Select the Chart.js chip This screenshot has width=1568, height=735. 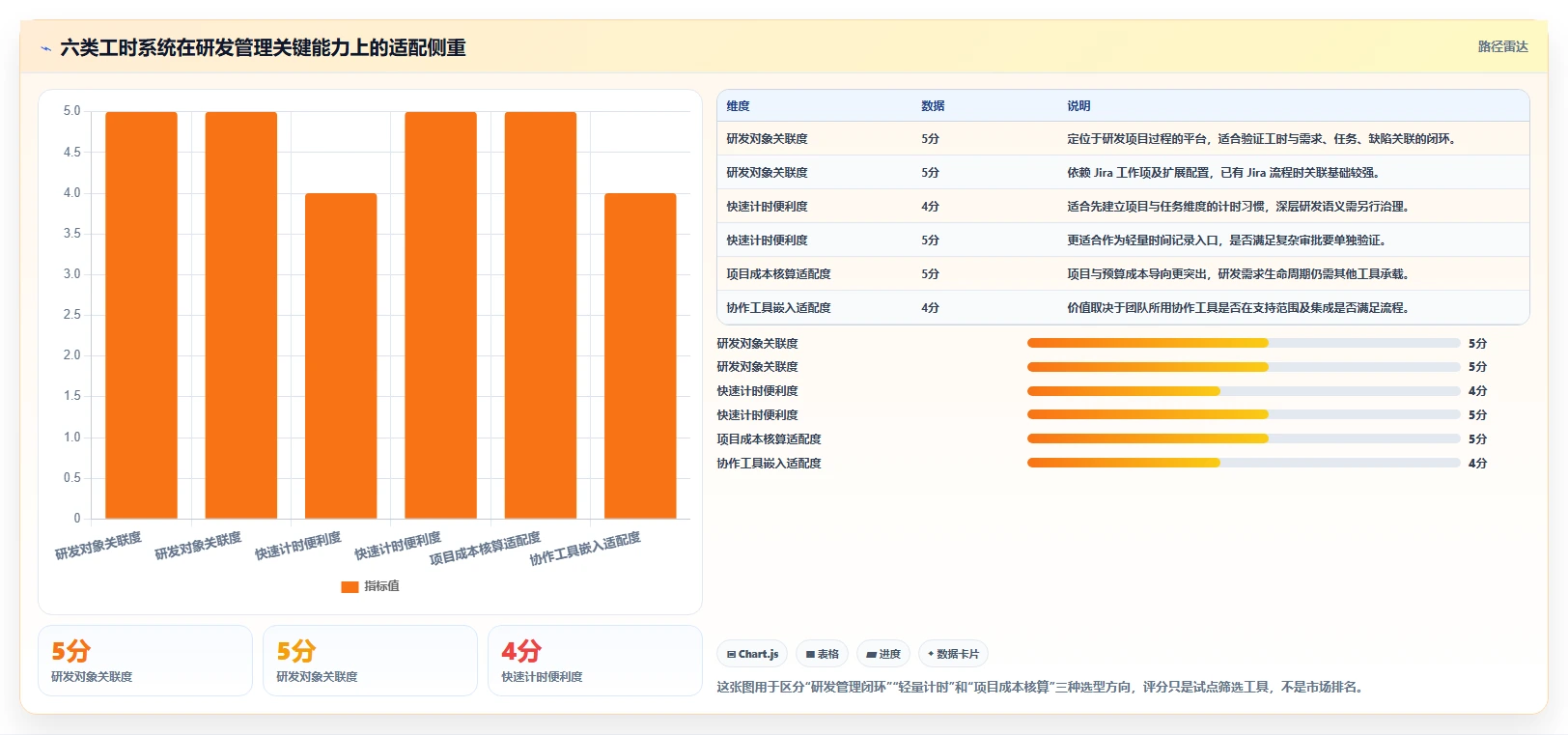(752, 654)
